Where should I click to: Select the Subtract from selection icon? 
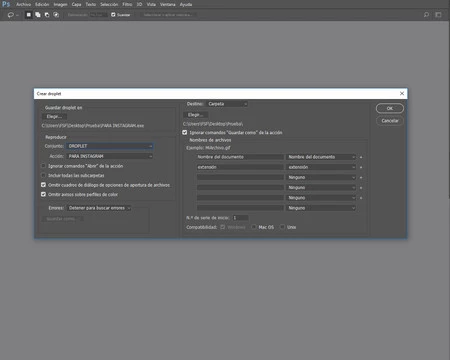coord(47,15)
